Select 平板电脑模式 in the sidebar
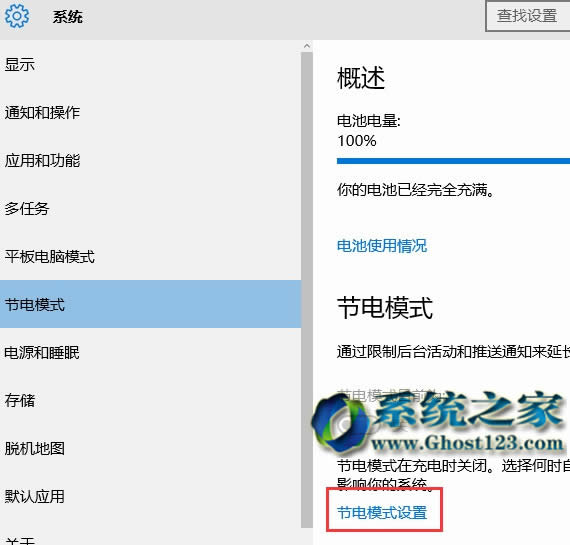Viewport: 570px width, 545px height. [150, 257]
